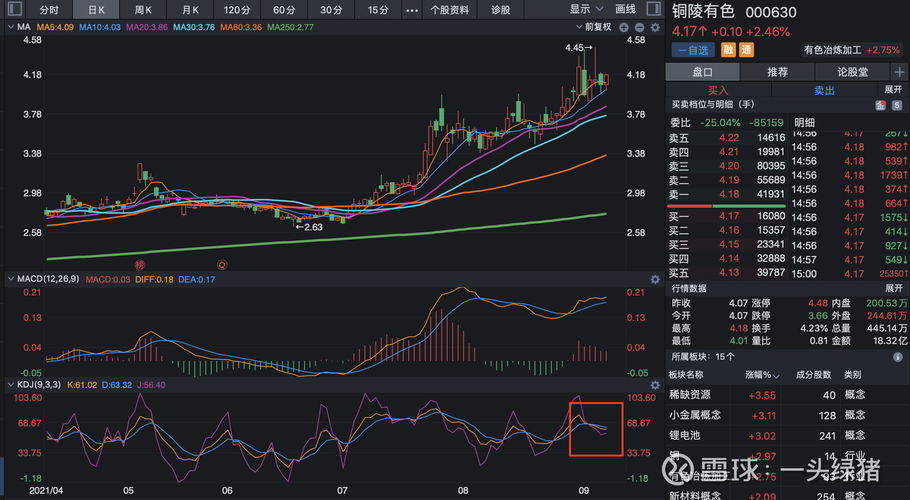Open the MA chart settings gear
The height and width of the screenshot is (500, 910).
(x=655, y=27)
